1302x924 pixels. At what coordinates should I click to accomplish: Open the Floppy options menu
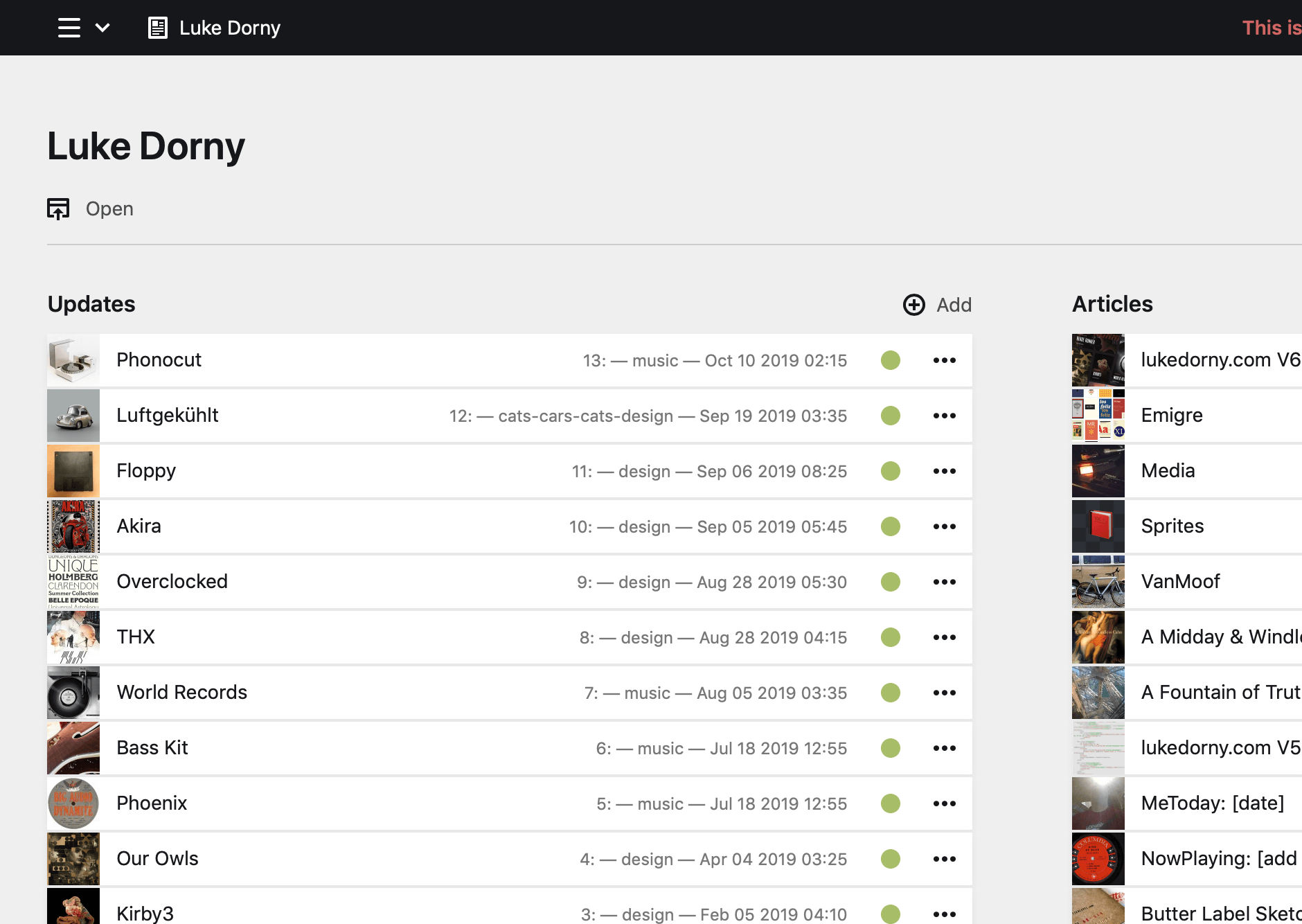[945, 471]
